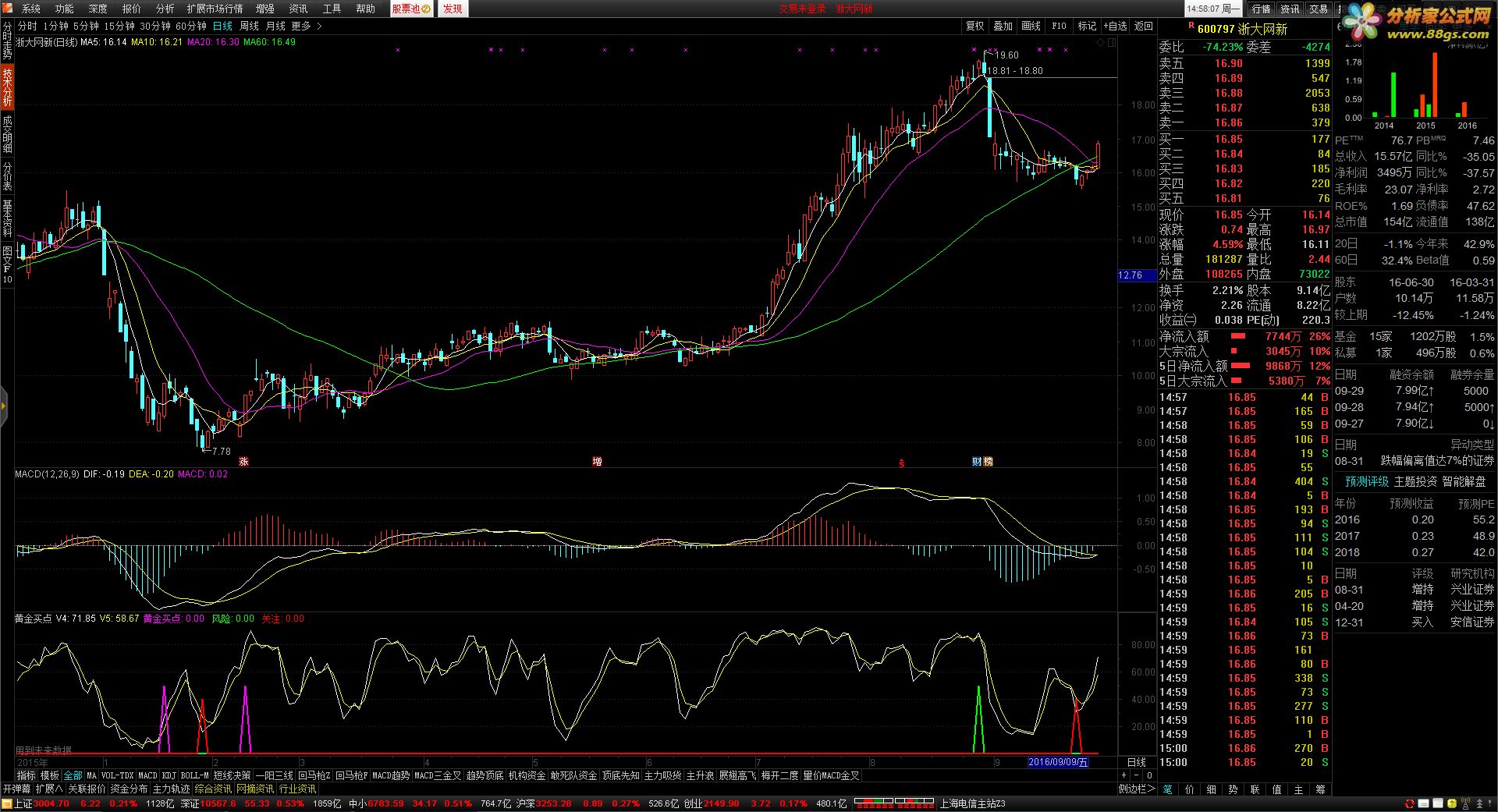The height and width of the screenshot is (812, 1498).
Task: Open the 行情 quotes tab
Action: (x=1262, y=9)
